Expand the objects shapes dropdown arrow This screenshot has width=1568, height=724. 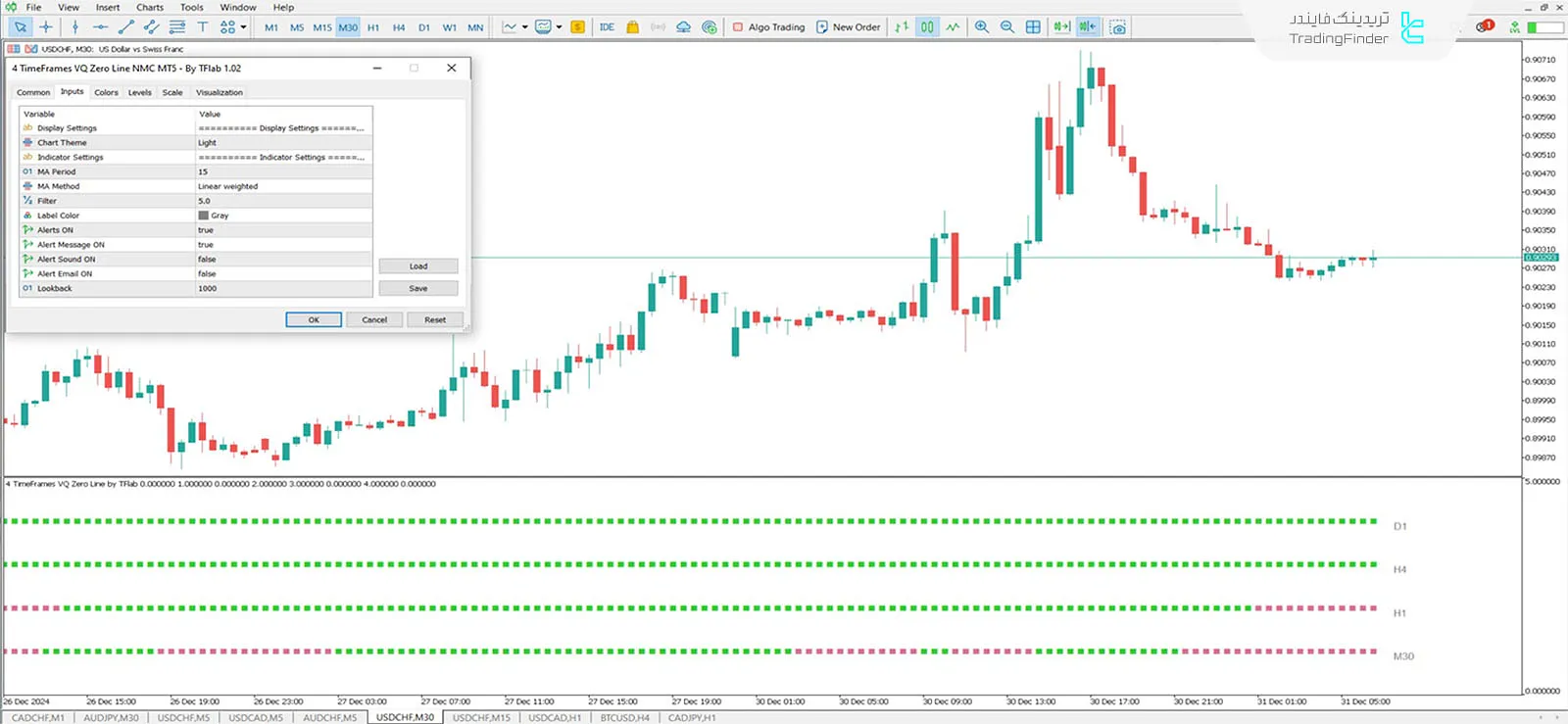point(243,27)
